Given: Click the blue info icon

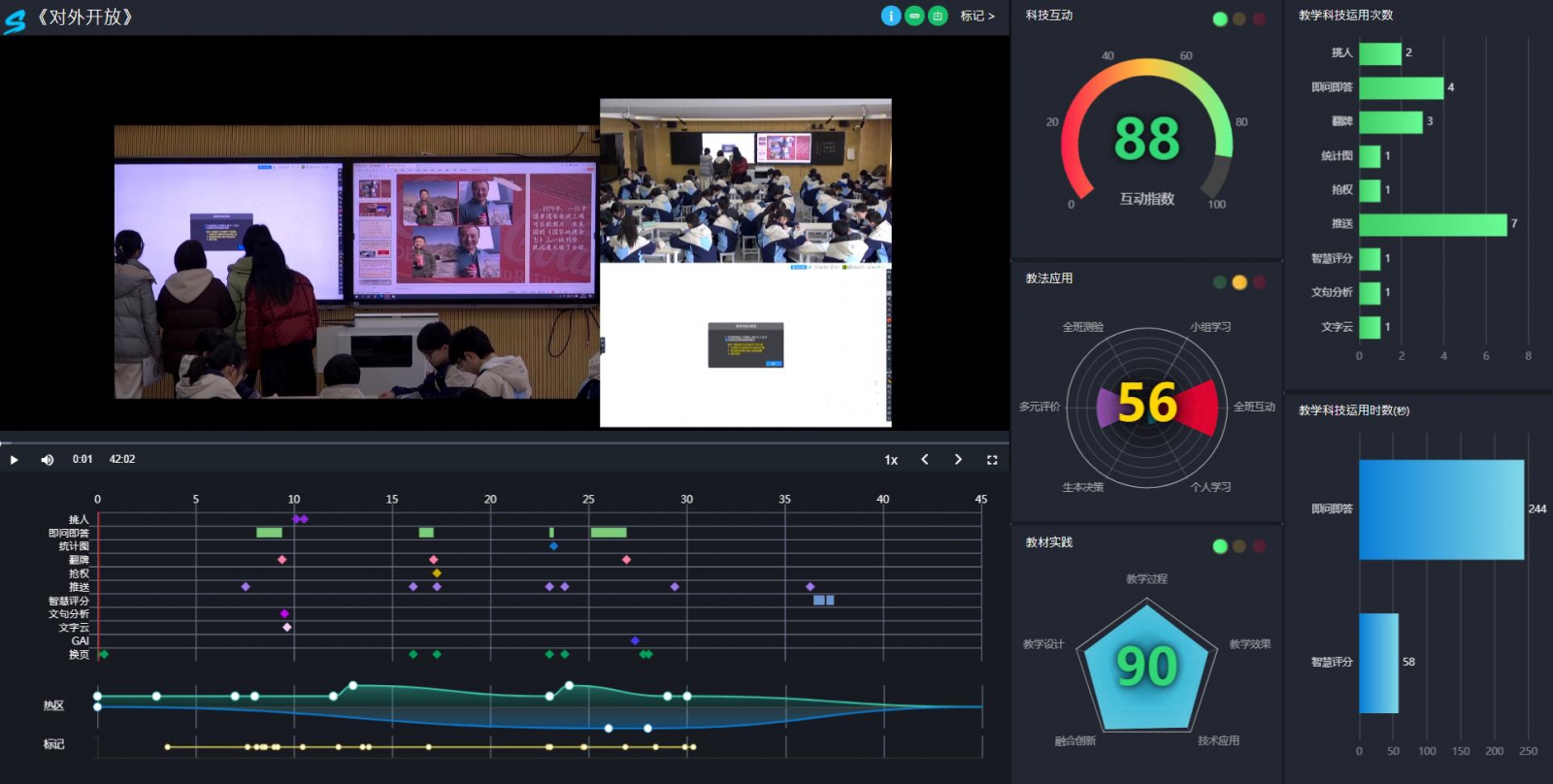Looking at the screenshot, I should [890, 16].
